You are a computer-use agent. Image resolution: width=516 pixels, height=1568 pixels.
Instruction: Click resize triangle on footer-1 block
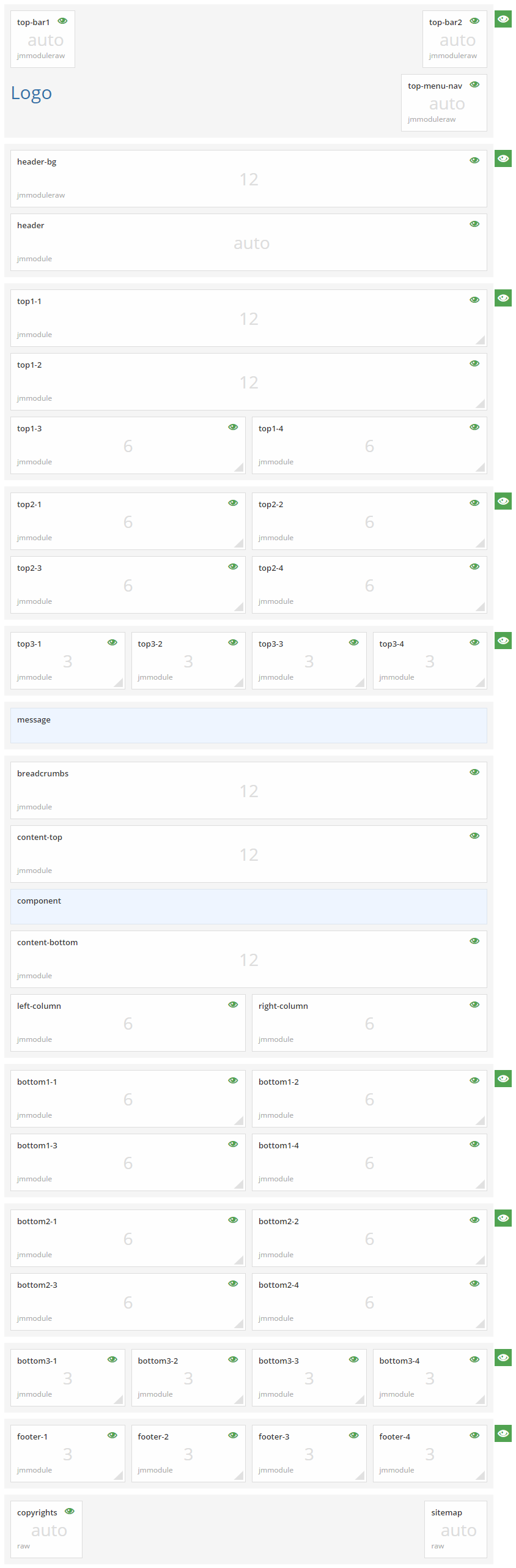[119, 1476]
